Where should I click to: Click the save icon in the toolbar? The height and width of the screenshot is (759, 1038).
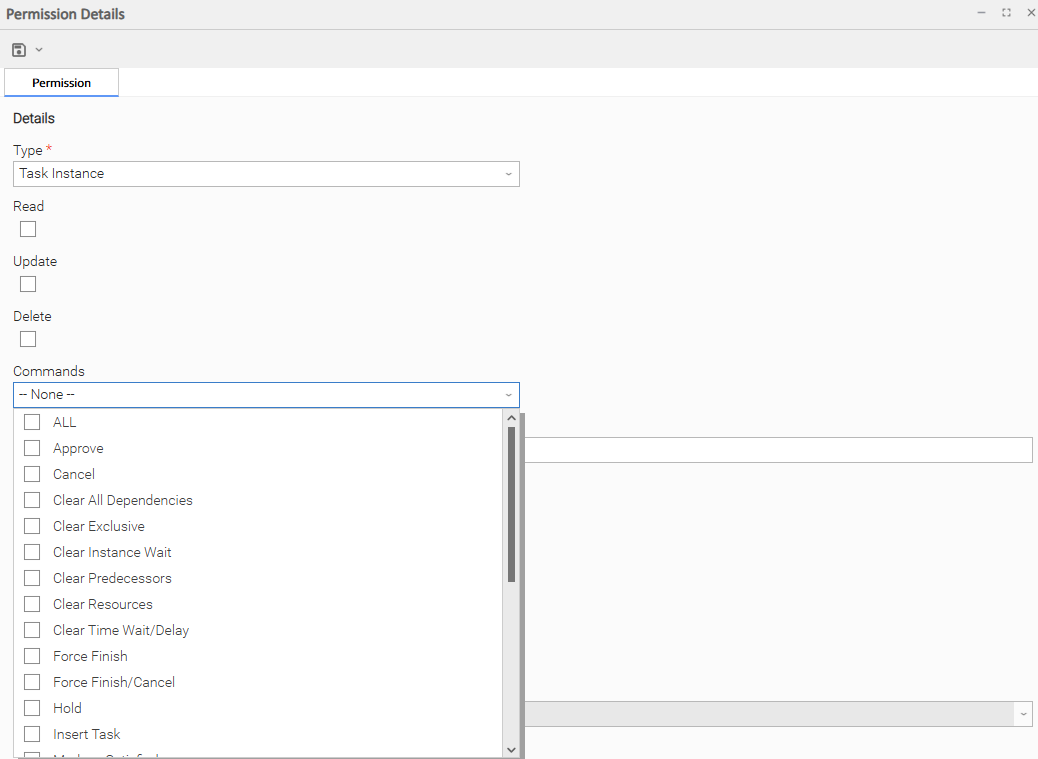[x=19, y=50]
